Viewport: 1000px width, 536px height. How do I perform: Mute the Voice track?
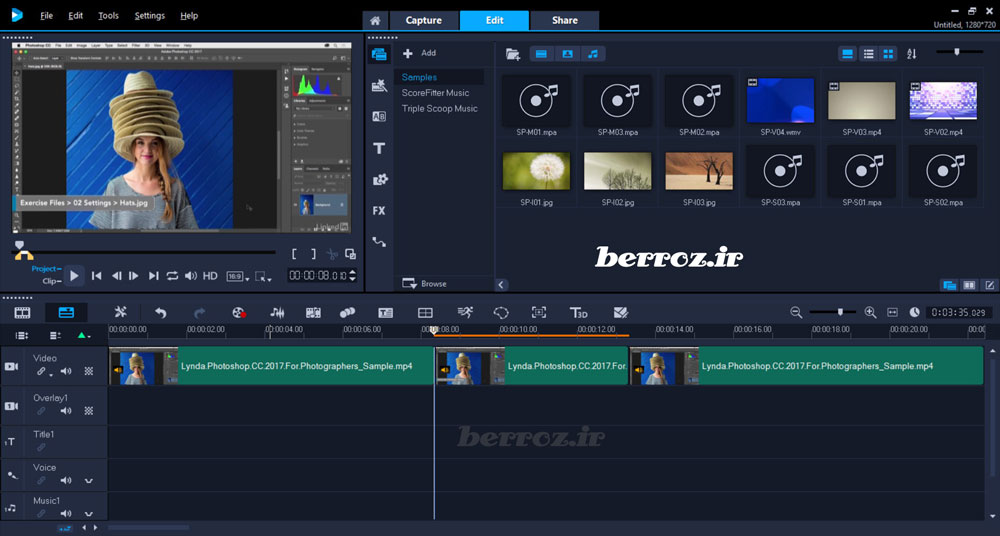(x=66, y=480)
